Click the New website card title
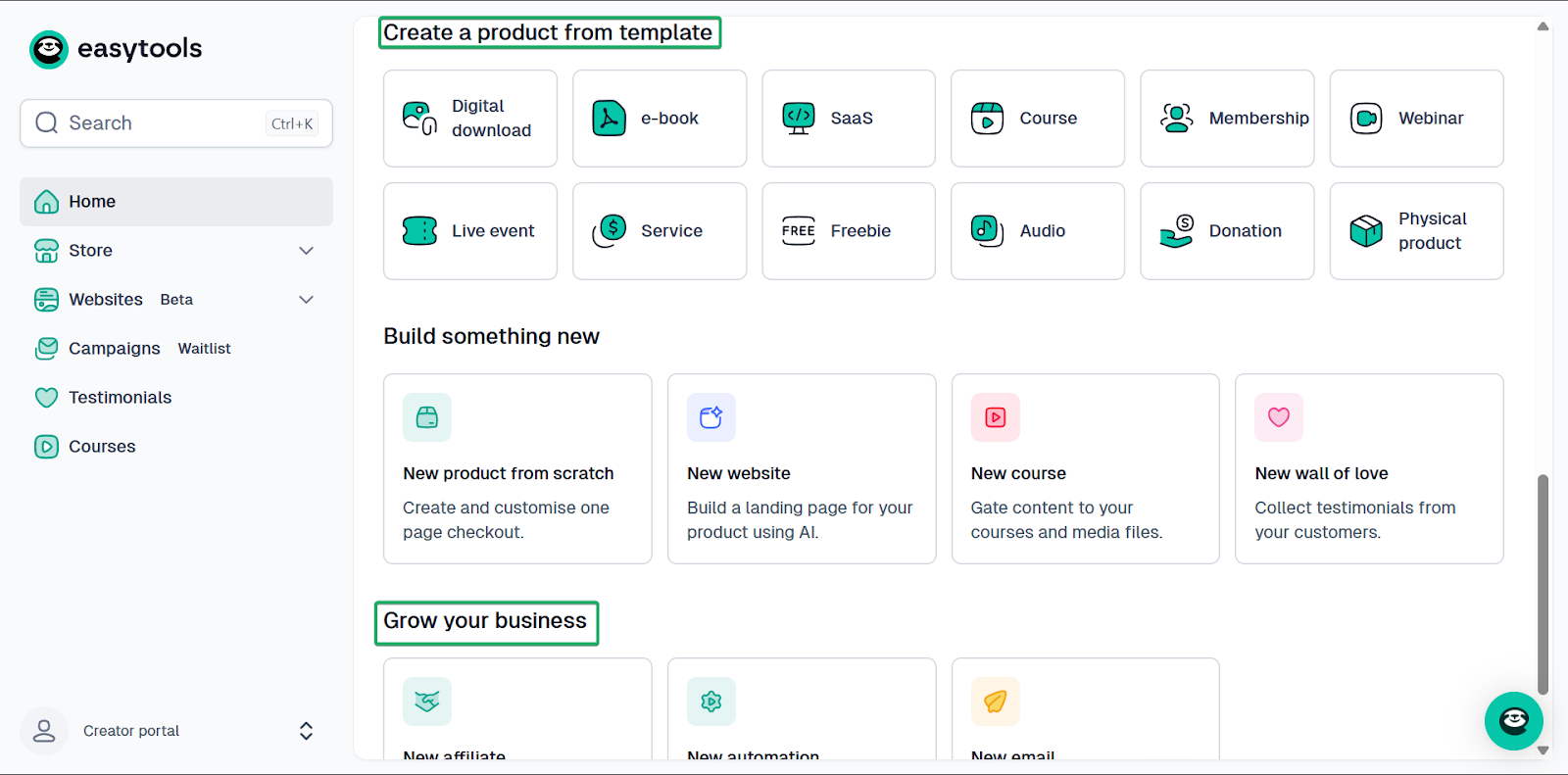1568x775 pixels. (738, 473)
